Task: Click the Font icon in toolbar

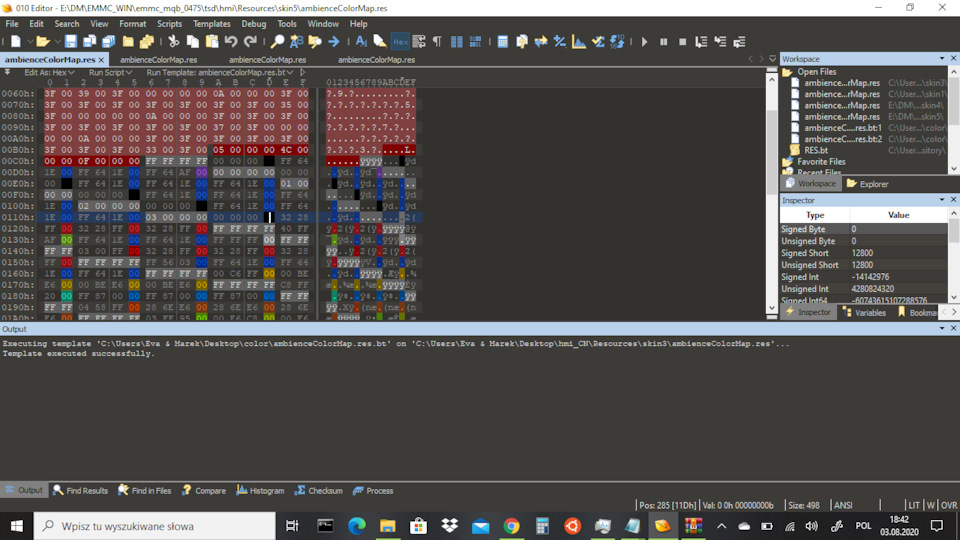Action: click(x=361, y=42)
